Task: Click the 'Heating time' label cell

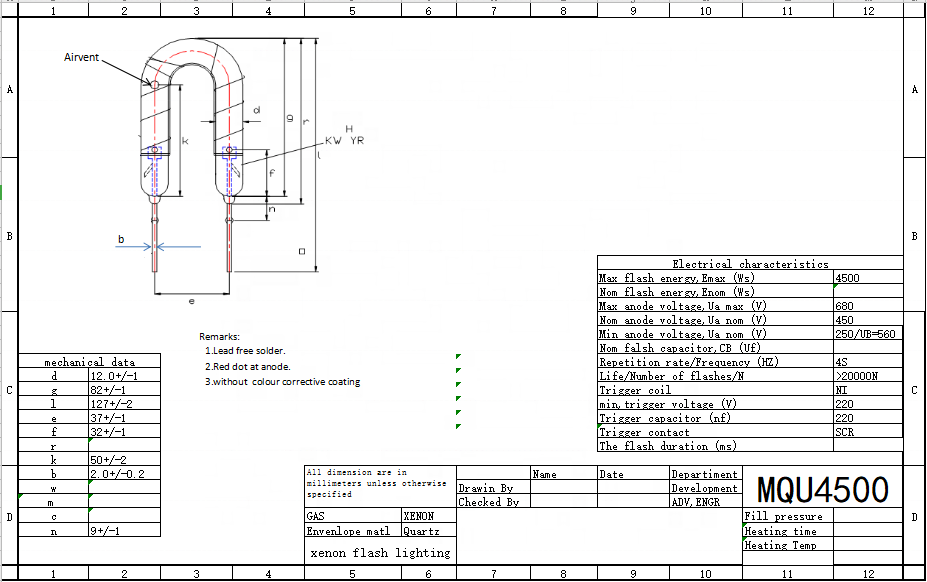Action: [788, 530]
